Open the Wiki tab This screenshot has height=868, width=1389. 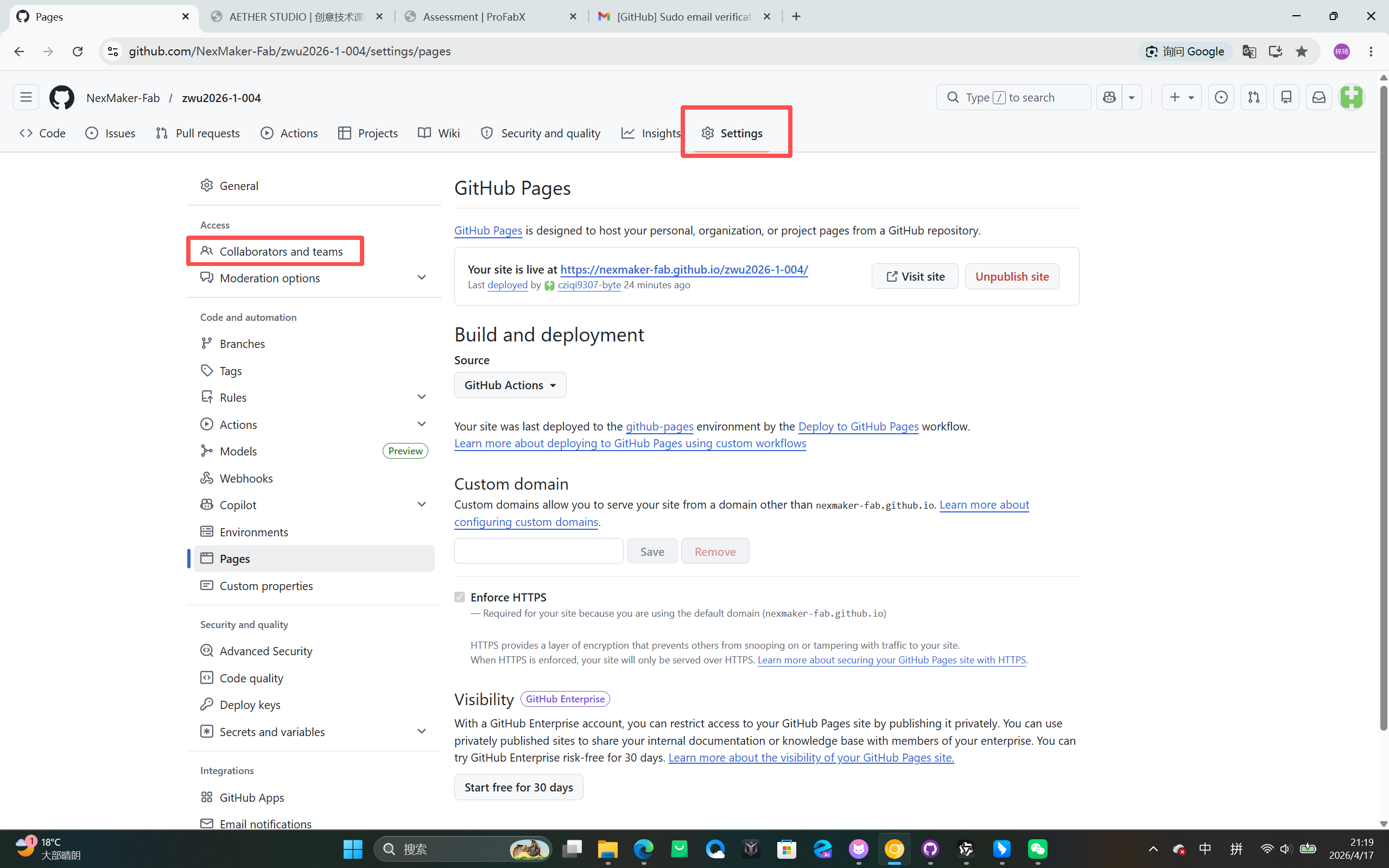click(439, 133)
